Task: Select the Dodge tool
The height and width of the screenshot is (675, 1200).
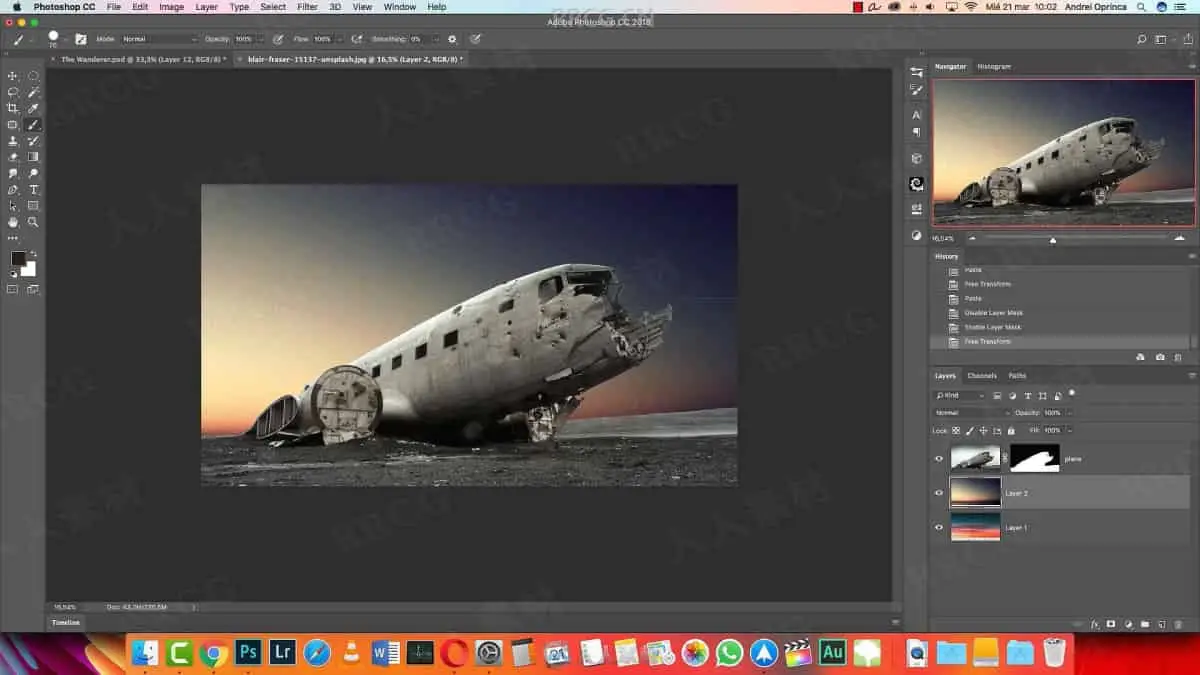Action: coord(33,173)
